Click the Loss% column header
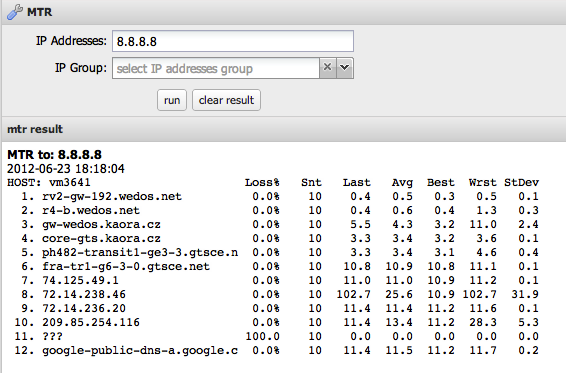Image resolution: width=566 pixels, height=373 pixels. coord(262,182)
